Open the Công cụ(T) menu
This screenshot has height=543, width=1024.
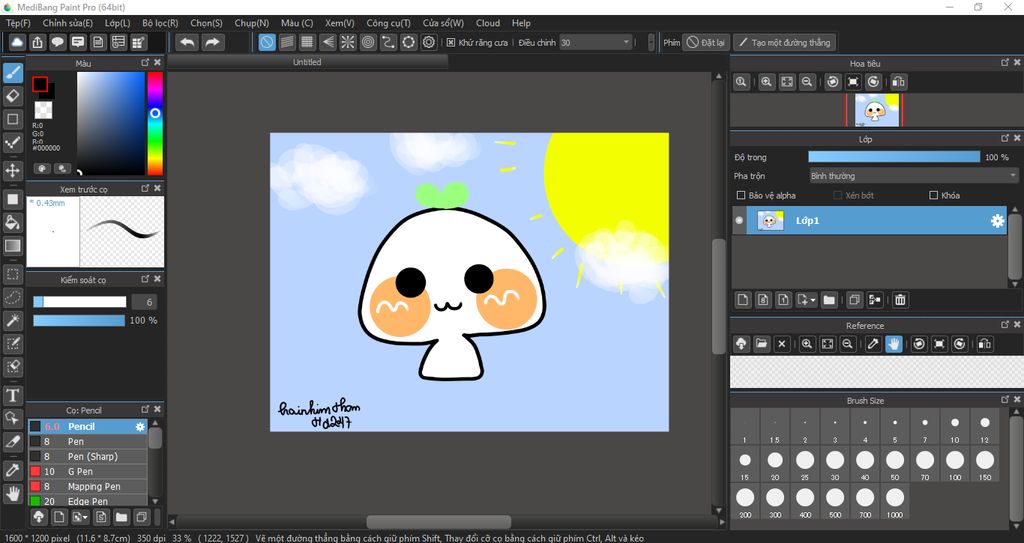click(388, 23)
